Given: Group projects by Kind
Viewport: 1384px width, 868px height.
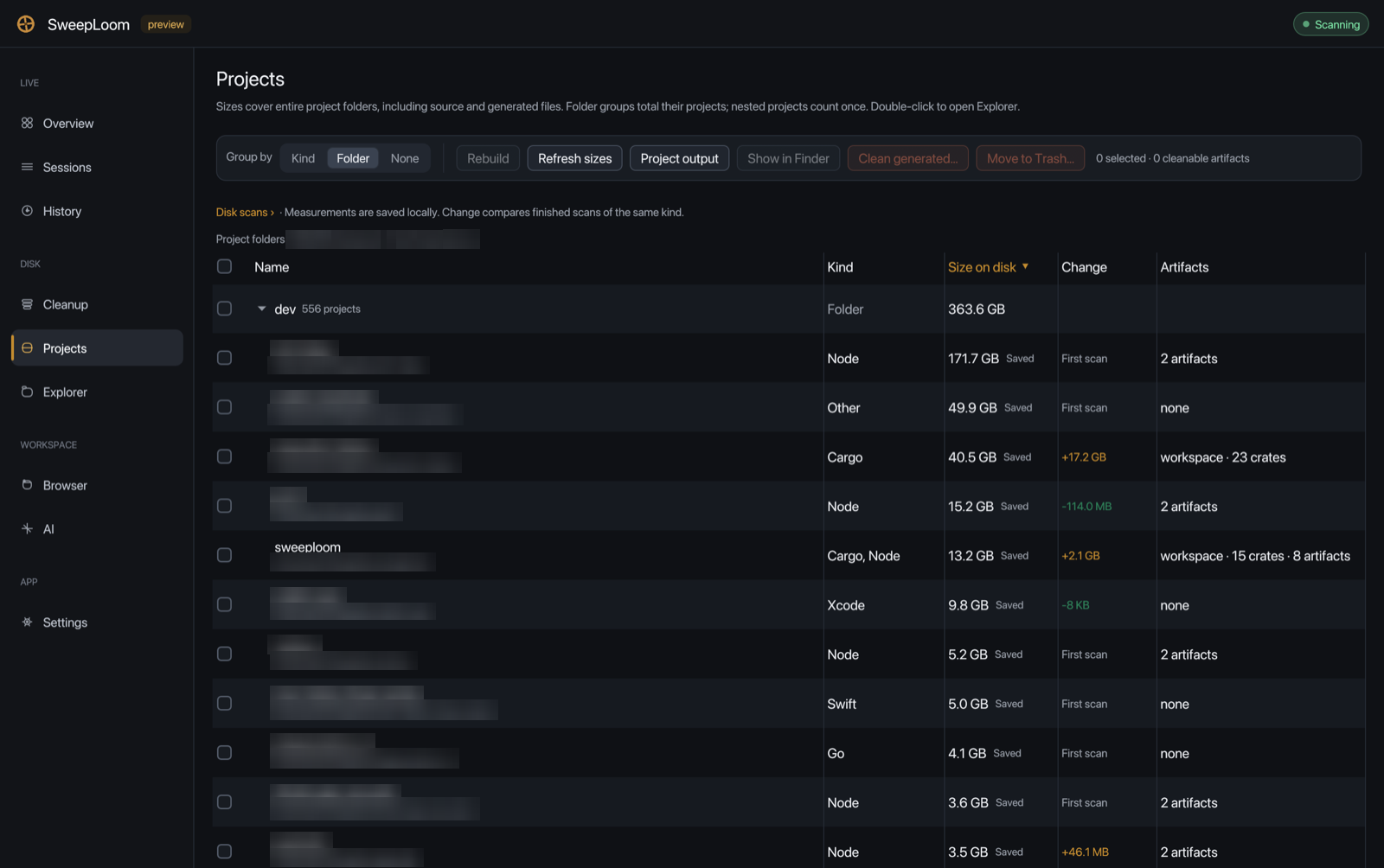Looking at the screenshot, I should [x=303, y=158].
